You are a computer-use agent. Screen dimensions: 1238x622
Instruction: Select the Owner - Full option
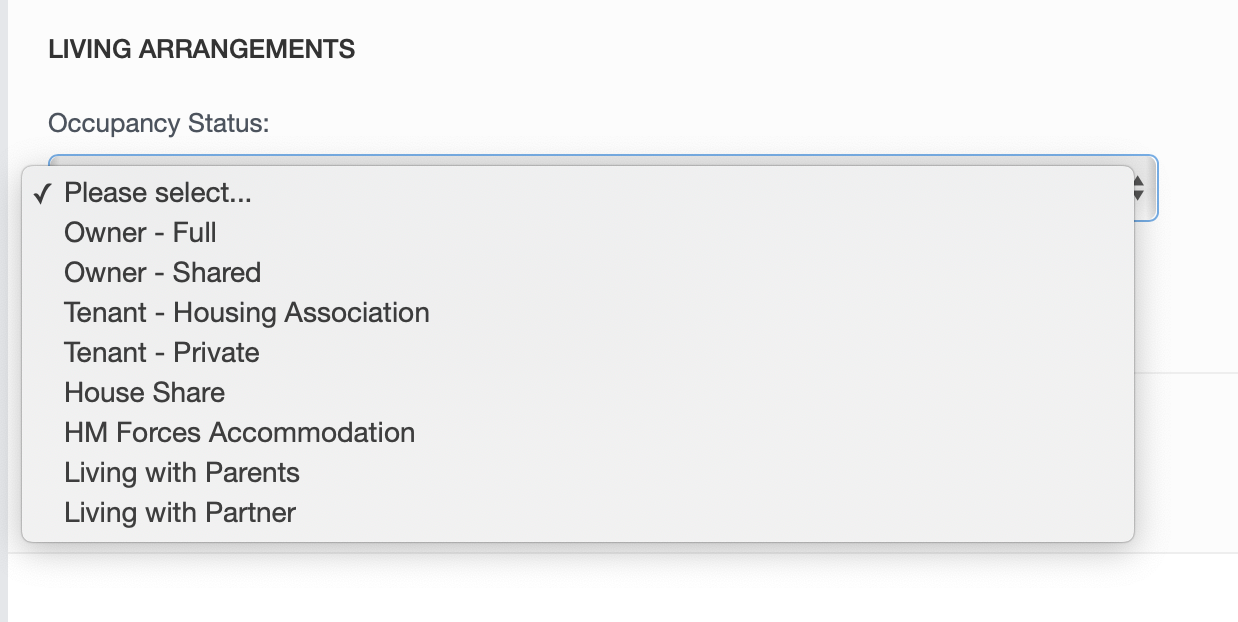(139, 232)
